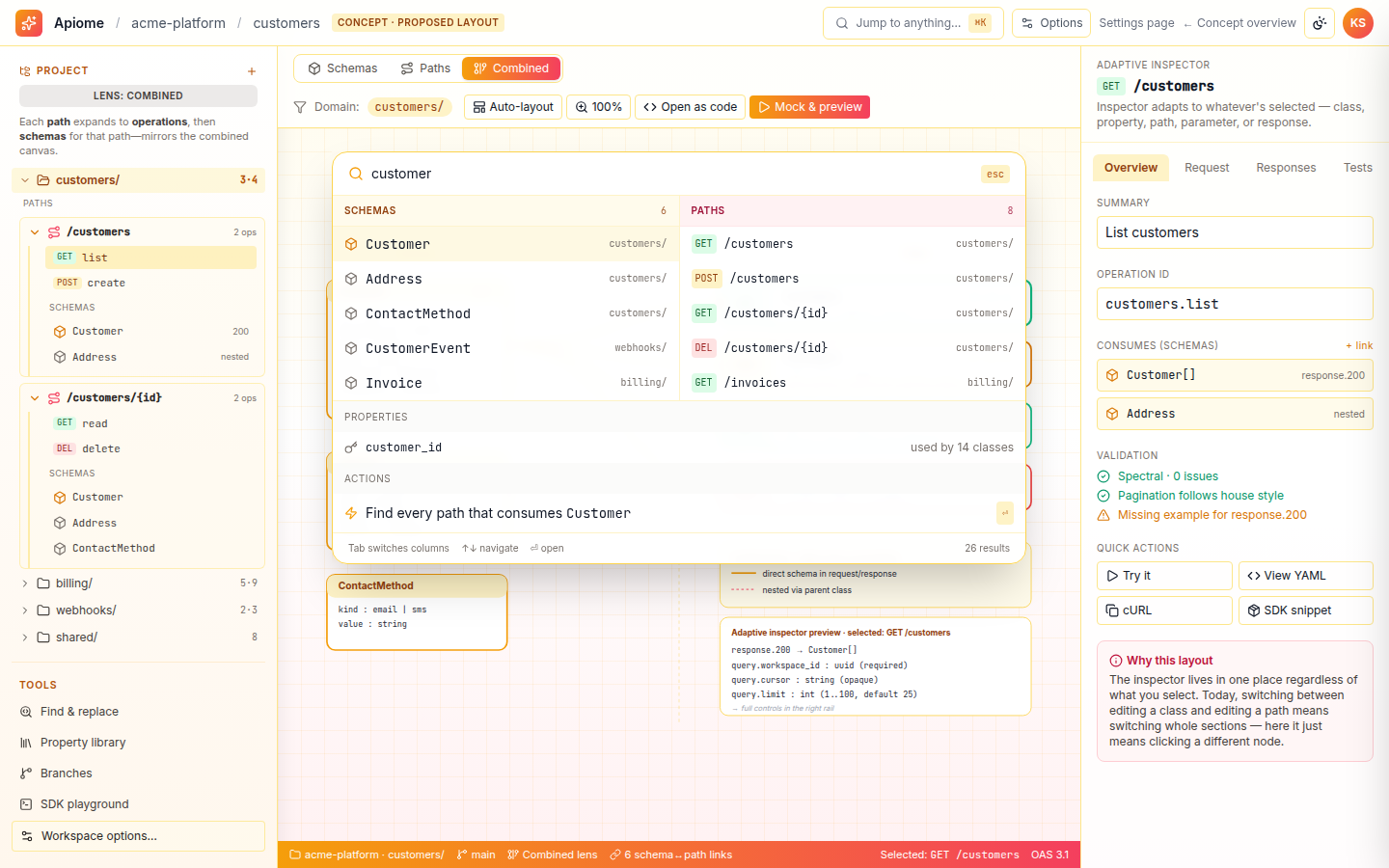Choose the Invoice schema result
Screen dimensions: 1389x868
(506, 383)
